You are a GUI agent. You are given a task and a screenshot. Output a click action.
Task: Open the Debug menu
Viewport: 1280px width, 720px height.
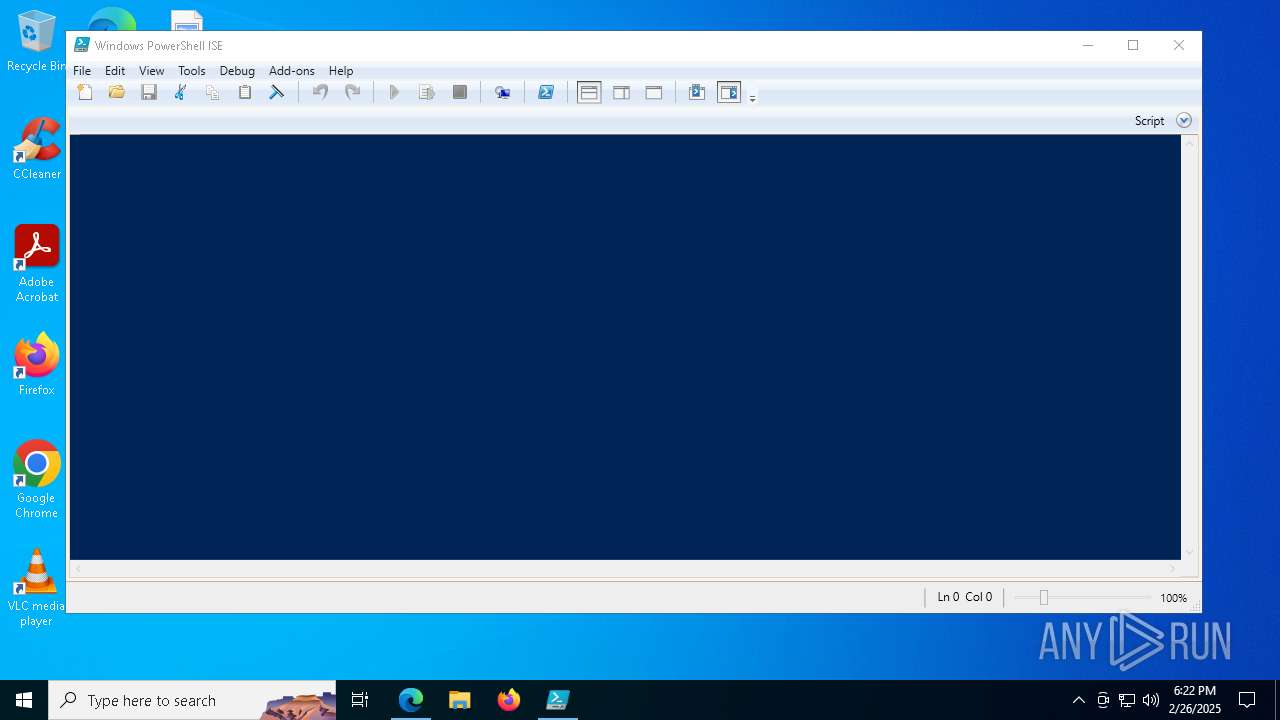click(x=237, y=71)
